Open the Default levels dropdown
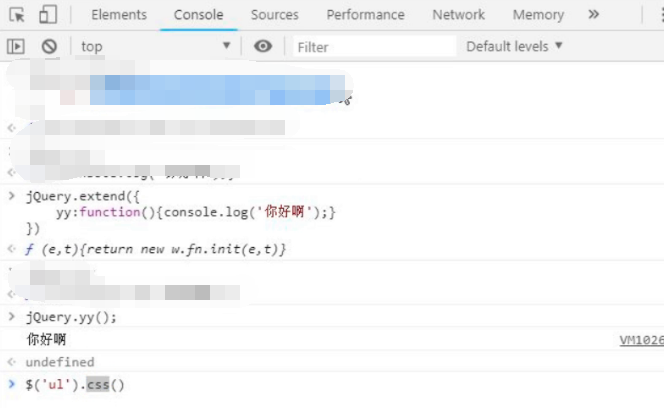This screenshot has height=408, width=664. [x=514, y=46]
